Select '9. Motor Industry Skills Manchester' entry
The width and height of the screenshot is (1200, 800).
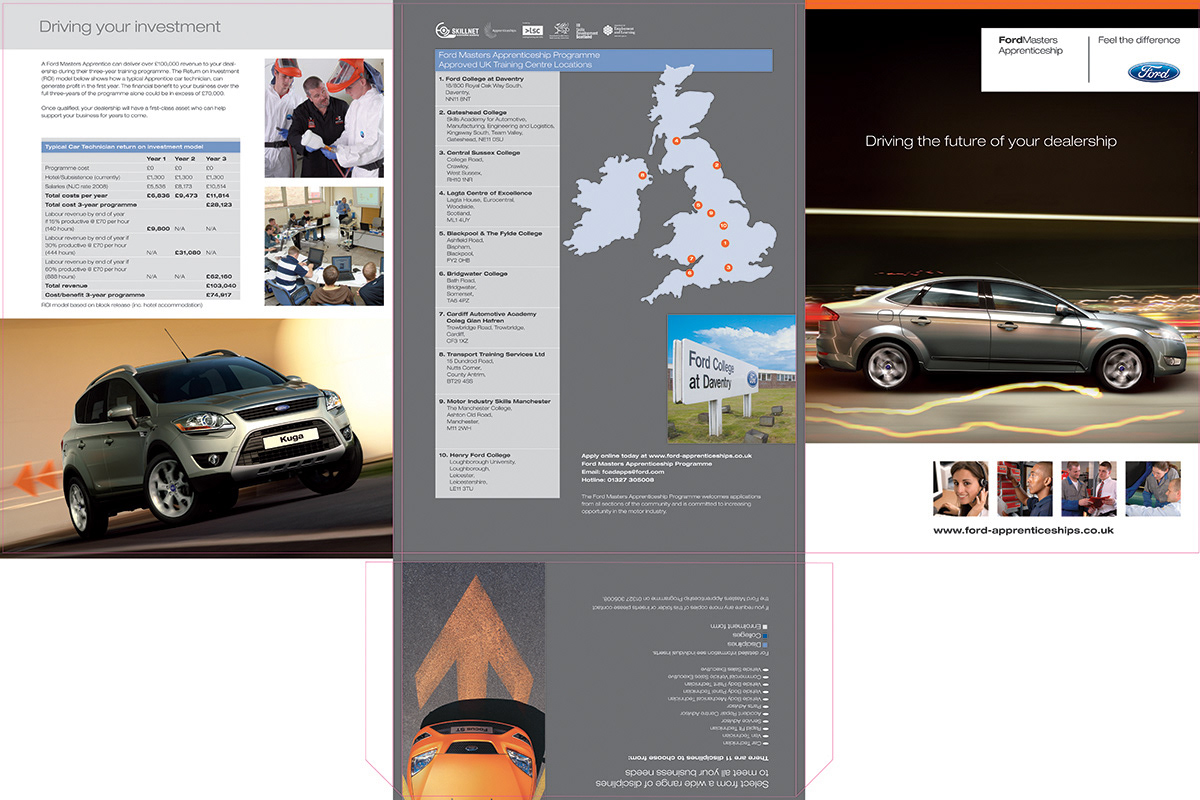click(x=497, y=419)
